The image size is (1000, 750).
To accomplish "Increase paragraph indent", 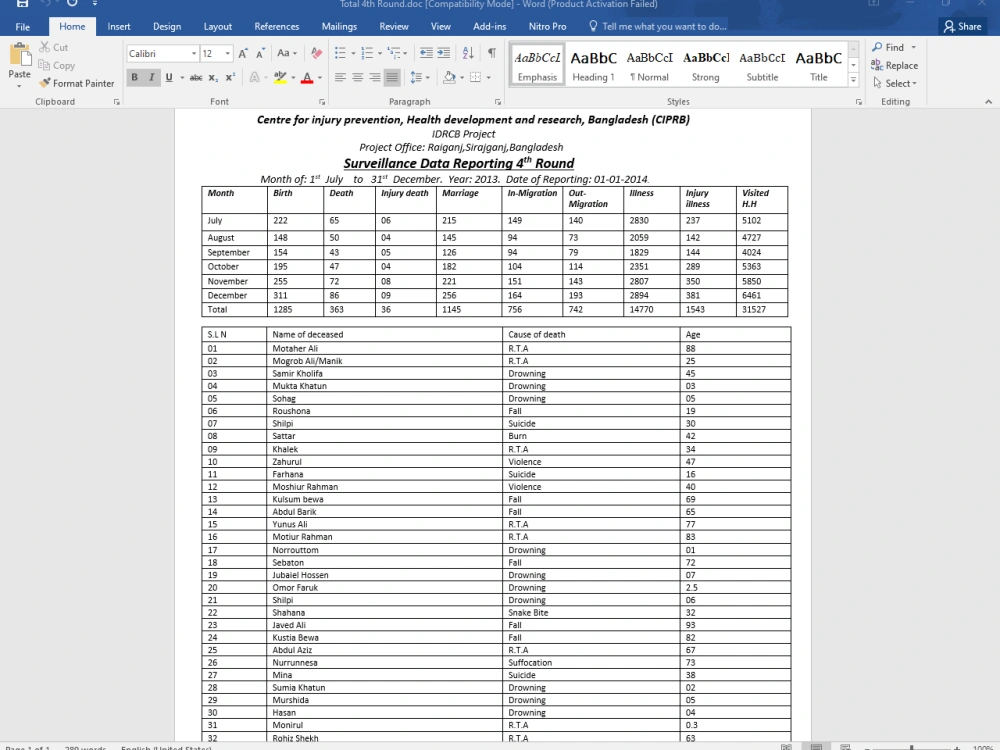I will pyautogui.click(x=444, y=53).
